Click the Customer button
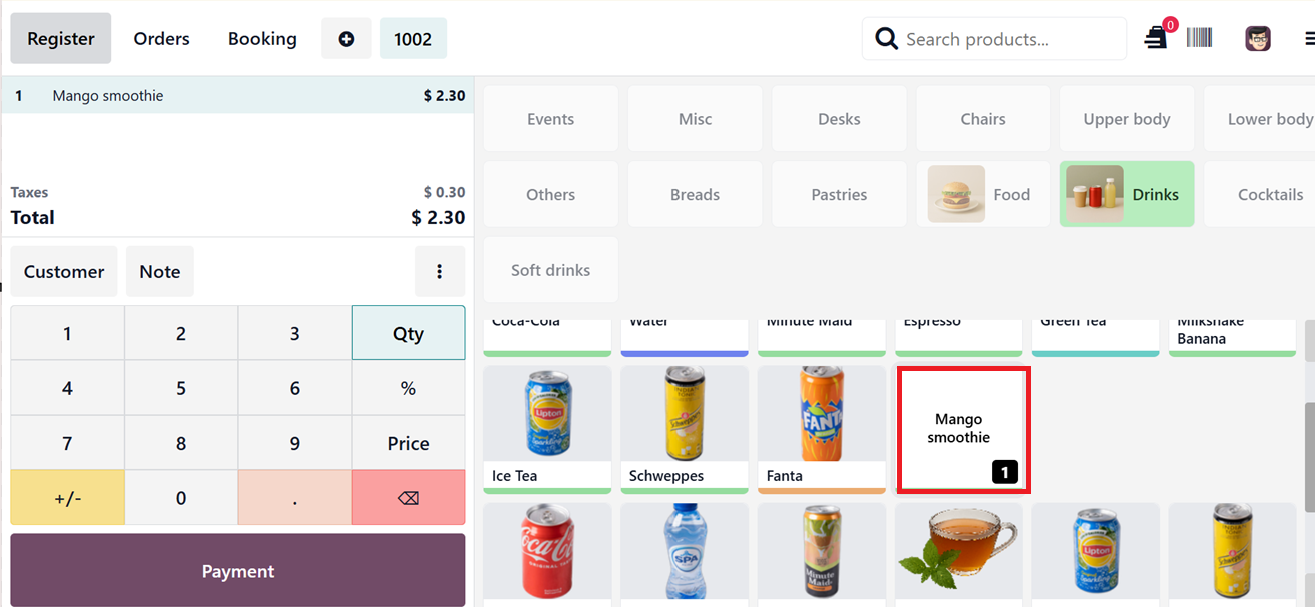The width and height of the screenshot is (1315, 607). point(64,272)
